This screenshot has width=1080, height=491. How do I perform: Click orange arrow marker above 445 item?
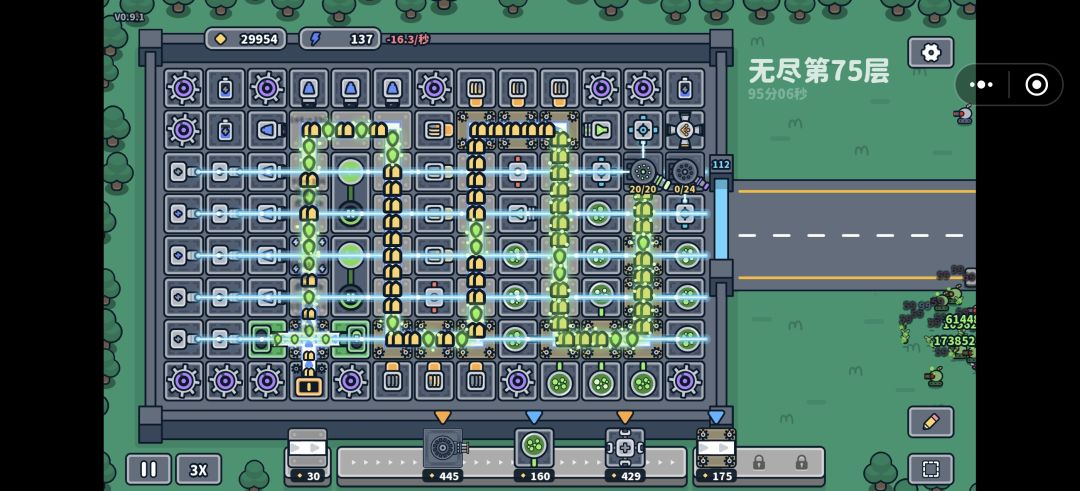[442, 417]
